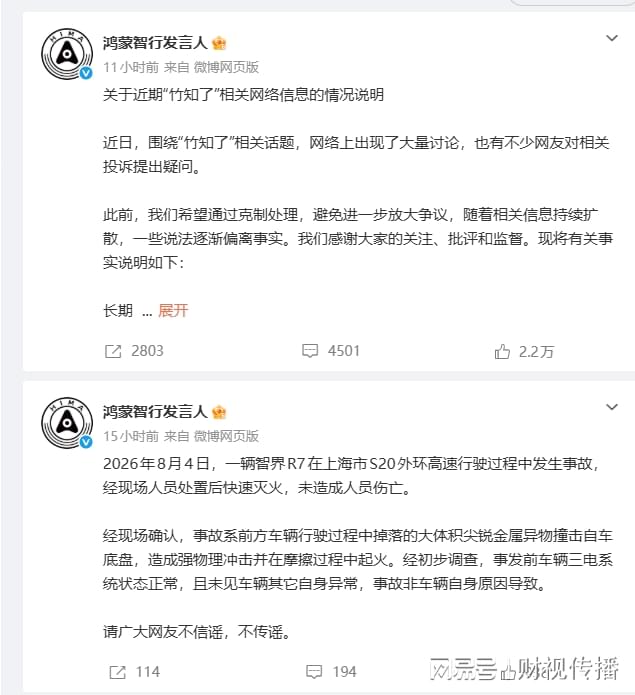The width and height of the screenshot is (635, 695).
Task: Open comments icon showing 4501
Action: pyautogui.click(x=310, y=351)
